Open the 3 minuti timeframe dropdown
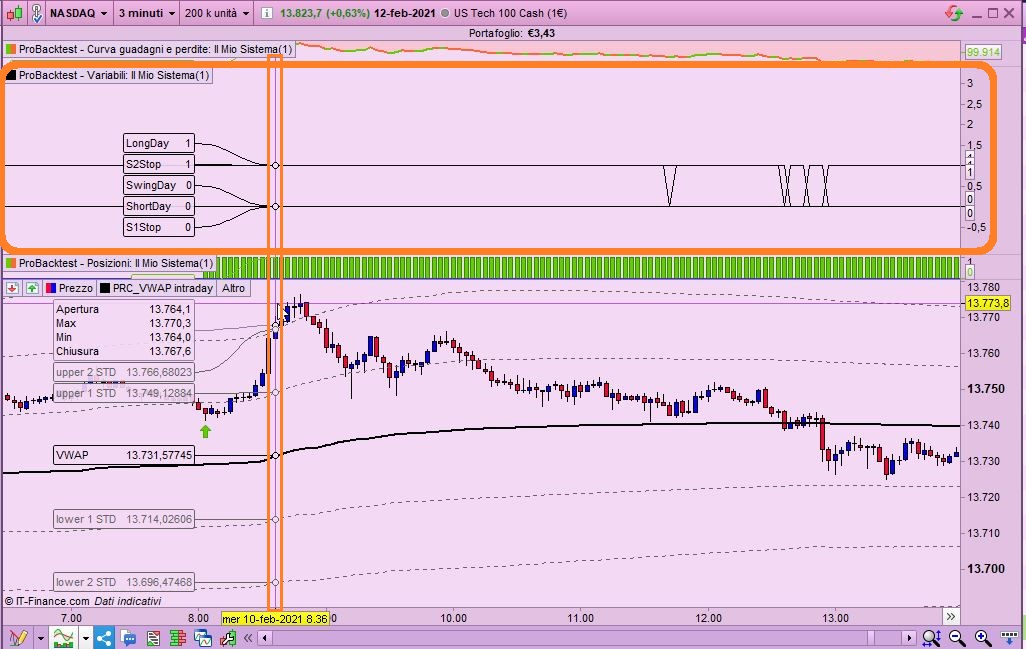 click(147, 13)
